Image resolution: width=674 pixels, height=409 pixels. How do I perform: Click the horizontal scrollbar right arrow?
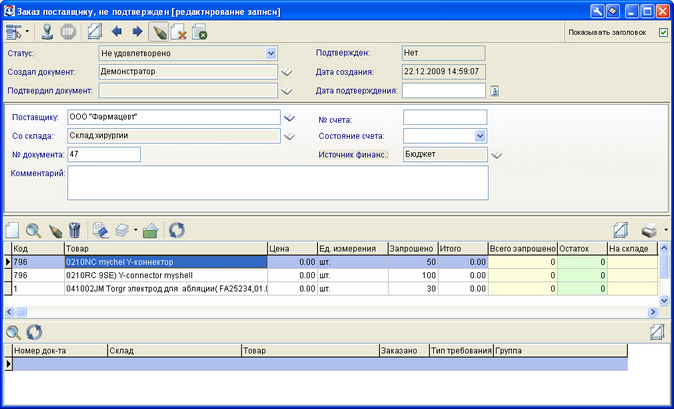[653, 312]
